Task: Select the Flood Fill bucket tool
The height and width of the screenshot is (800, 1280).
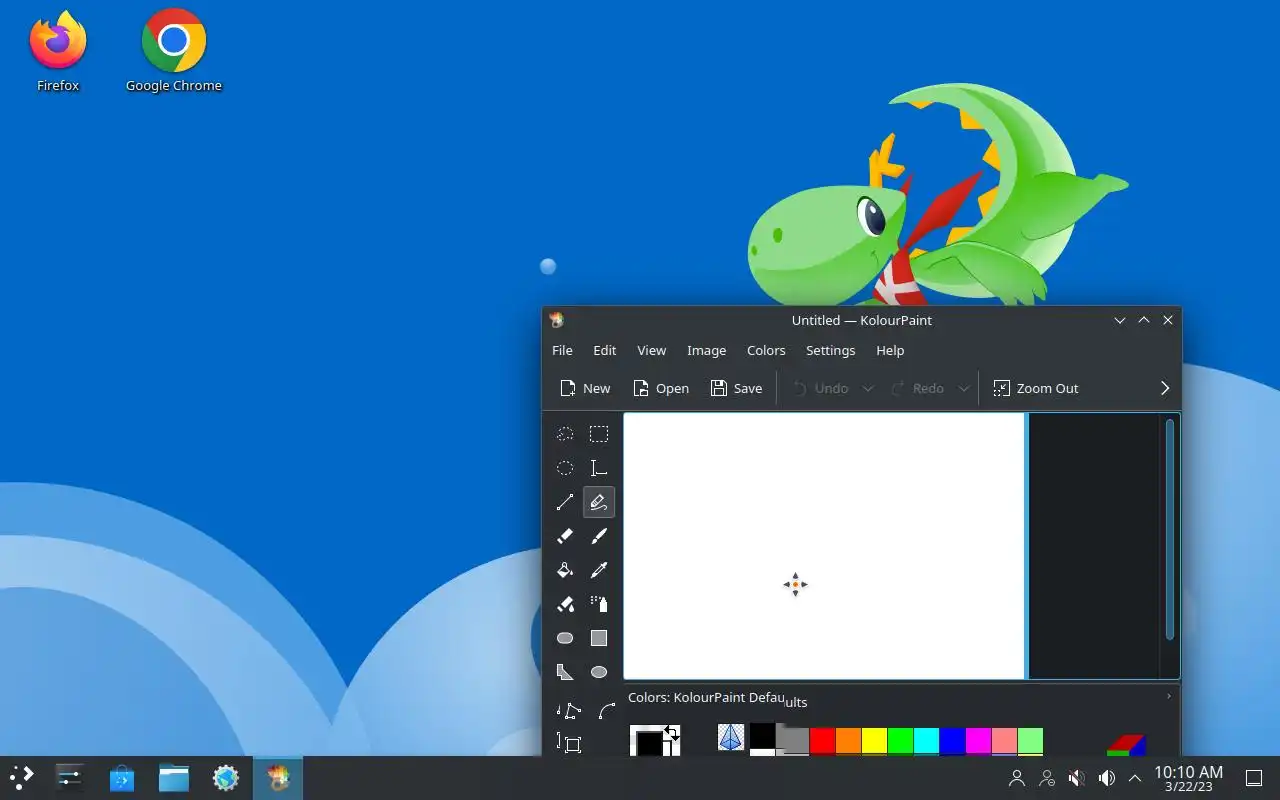Action: coord(565,570)
